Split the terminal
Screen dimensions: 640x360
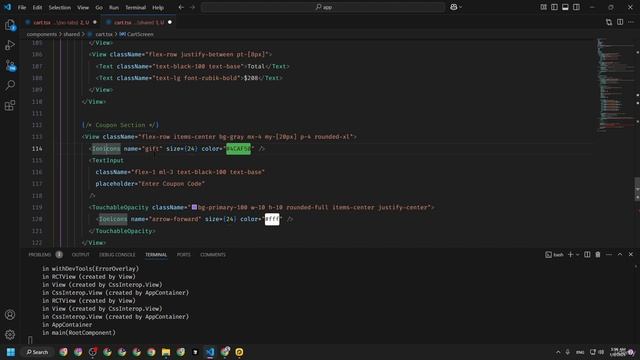[587, 254]
